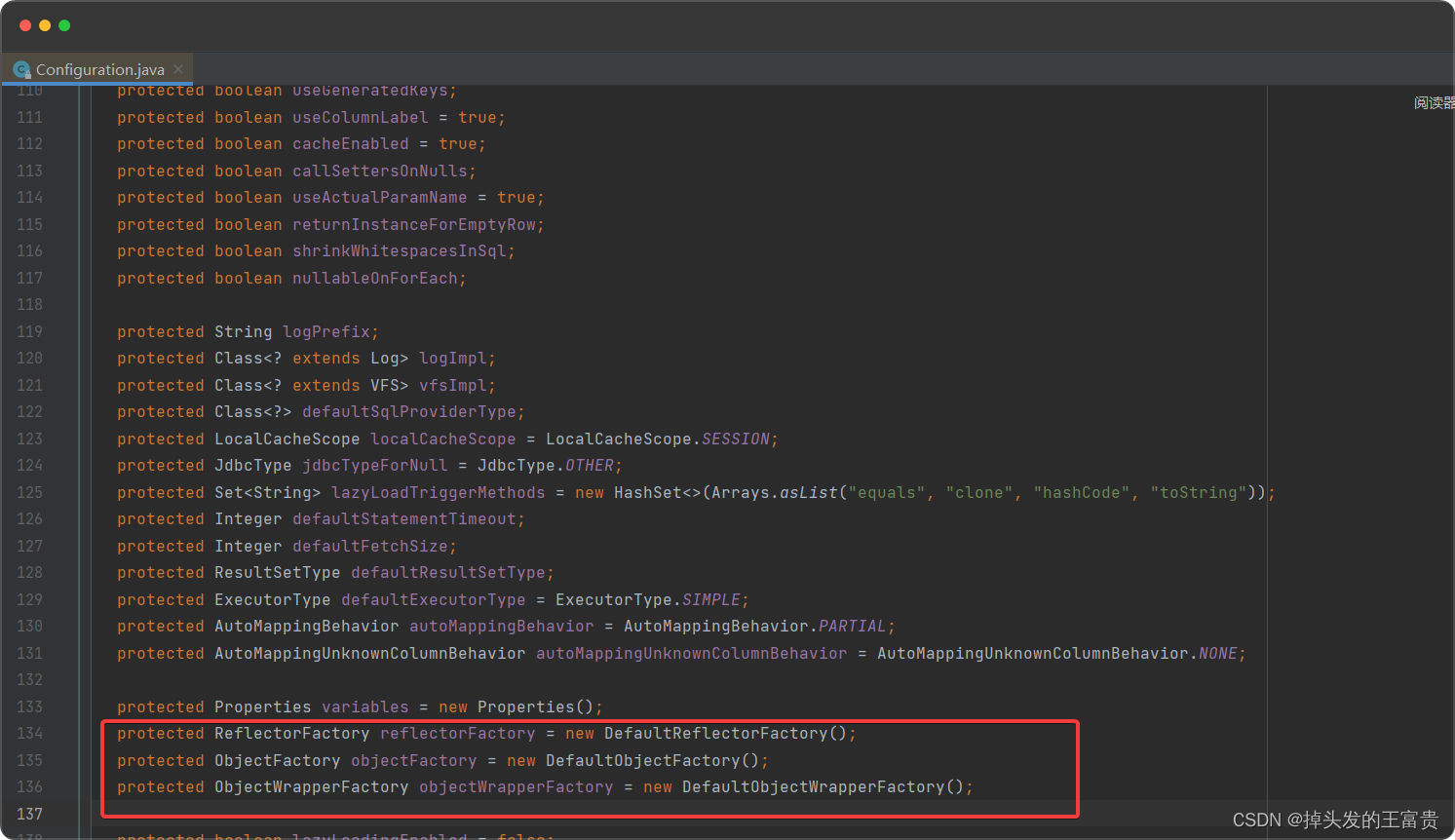Click the objectWrapperFactory variable name

517,786
